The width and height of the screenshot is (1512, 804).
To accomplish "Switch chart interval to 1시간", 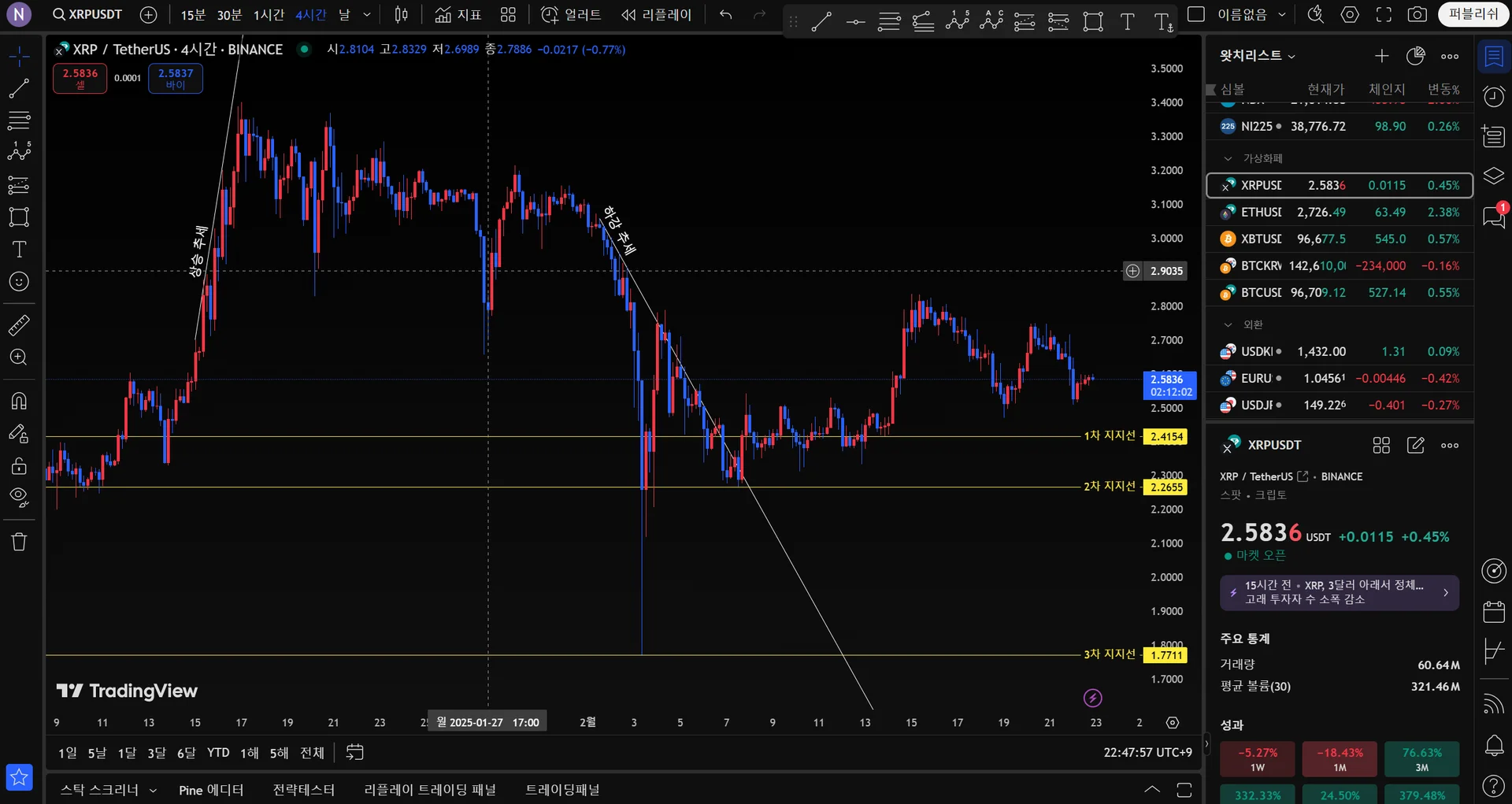I will [269, 15].
